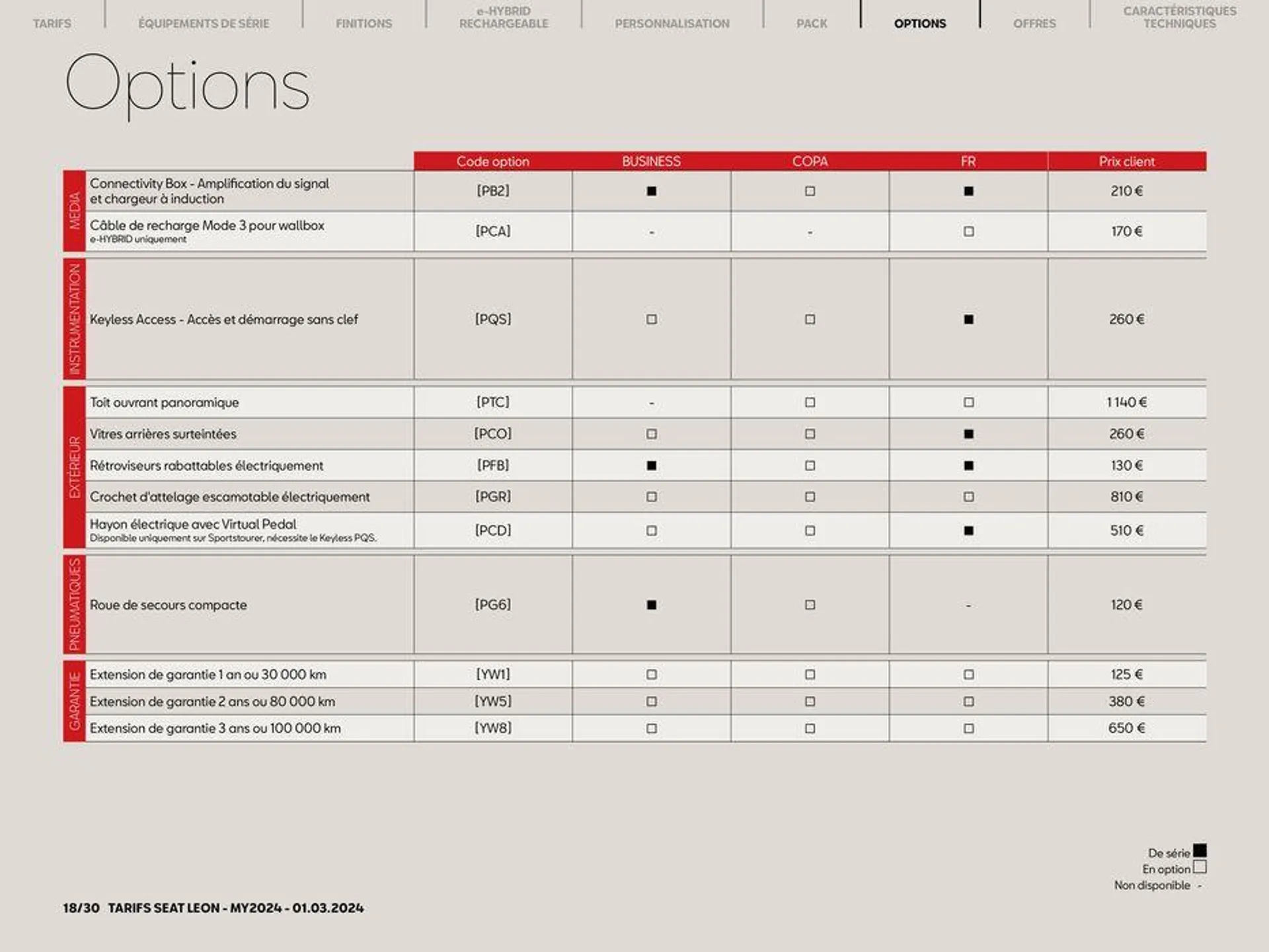Screen dimensions: 1269x952
Task: Click the [PCO] option code
Action: [x=493, y=434]
